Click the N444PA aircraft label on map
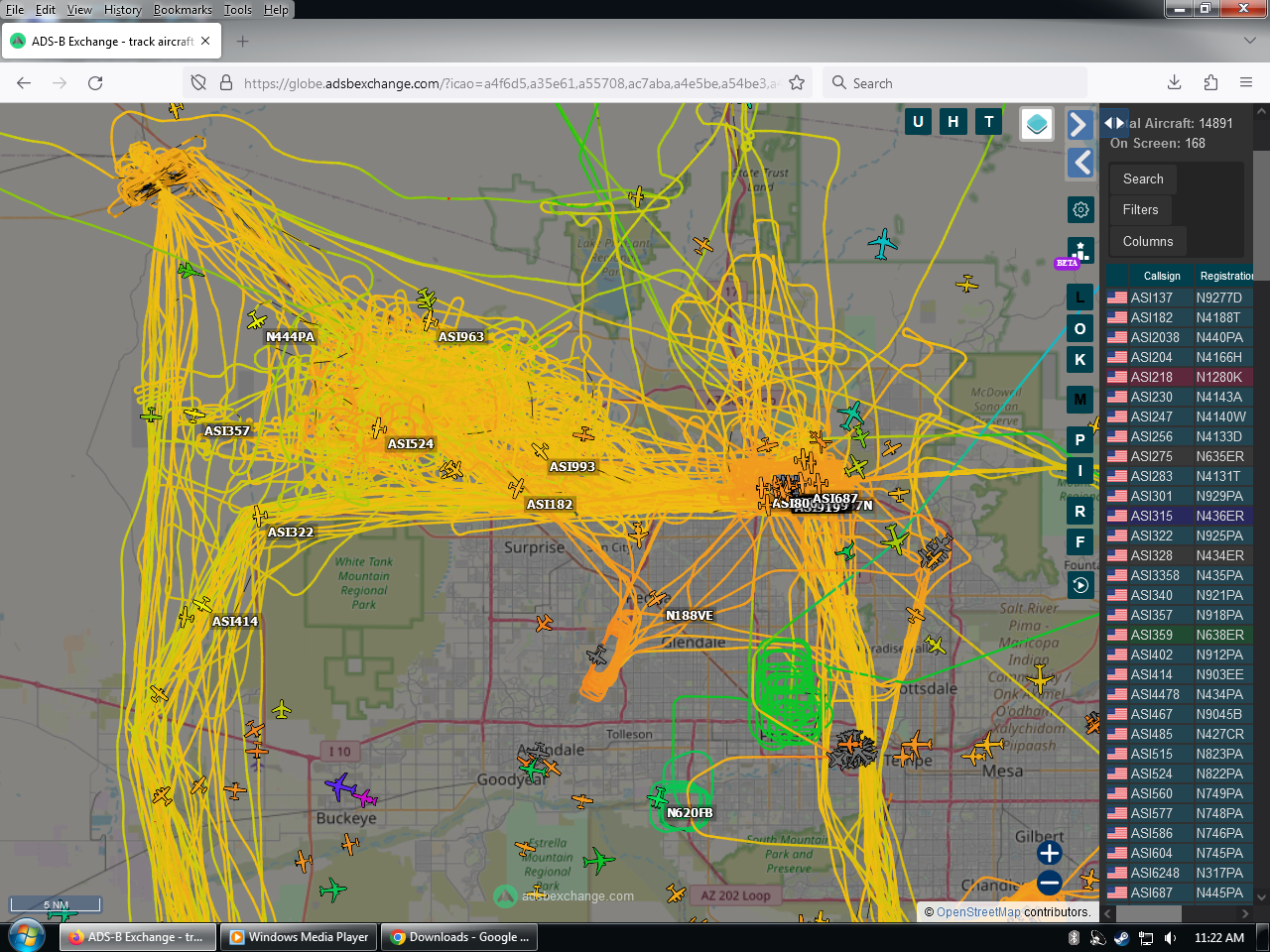This screenshot has width=1270, height=952. [290, 337]
